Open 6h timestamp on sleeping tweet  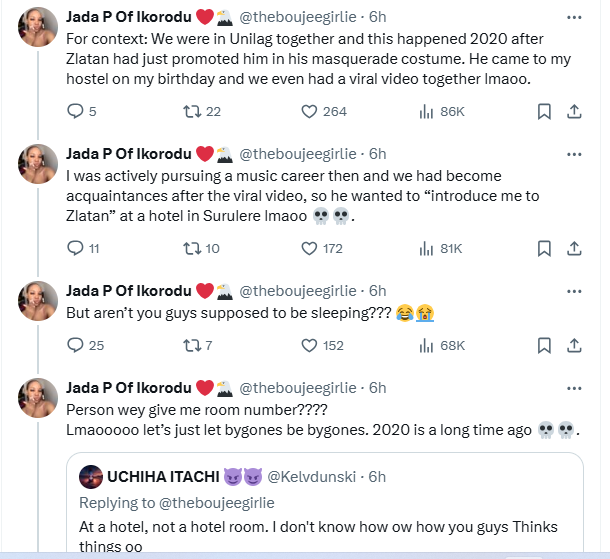pos(377,291)
